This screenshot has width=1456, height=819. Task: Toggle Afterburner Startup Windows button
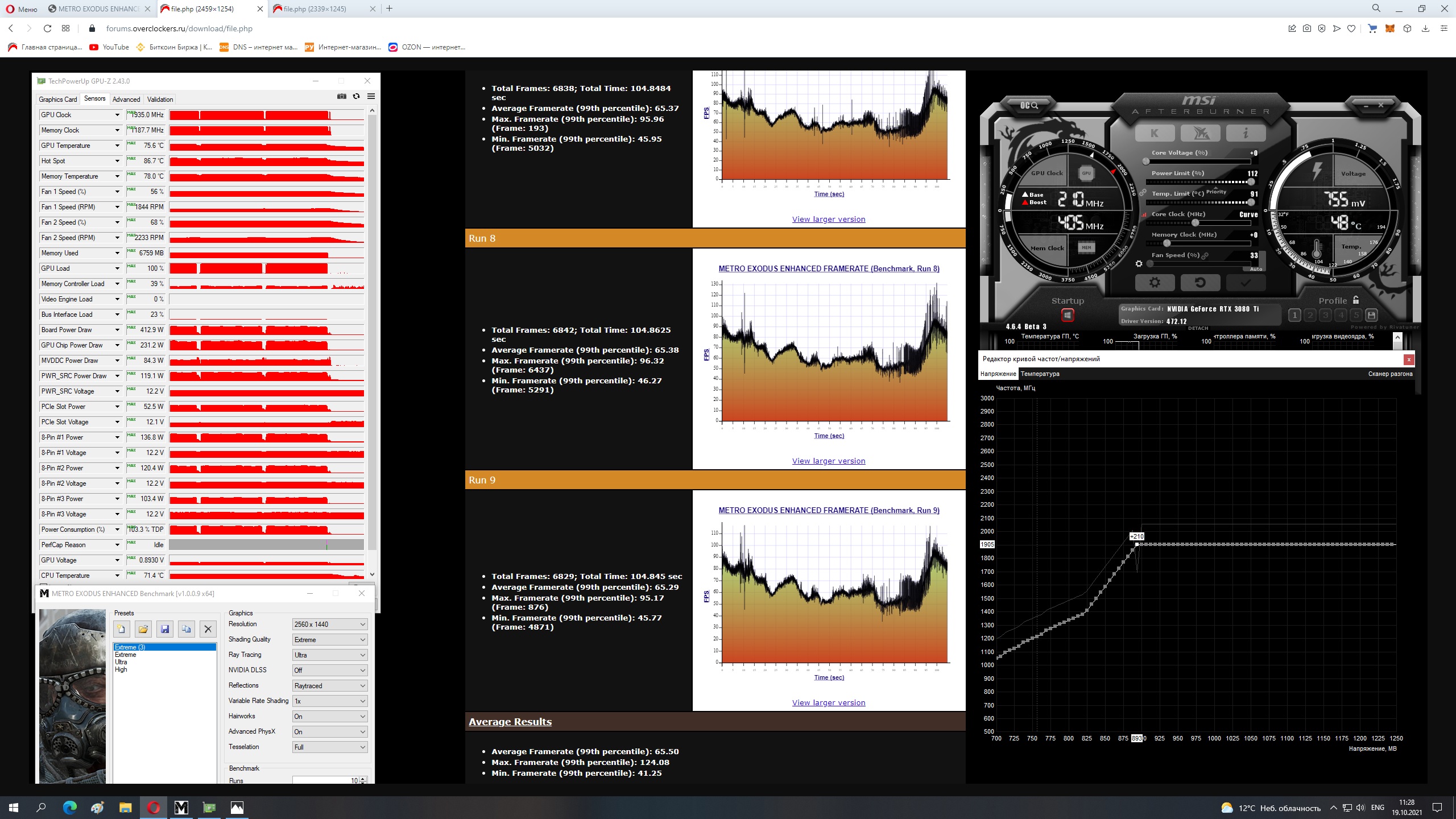(x=1068, y=315)
